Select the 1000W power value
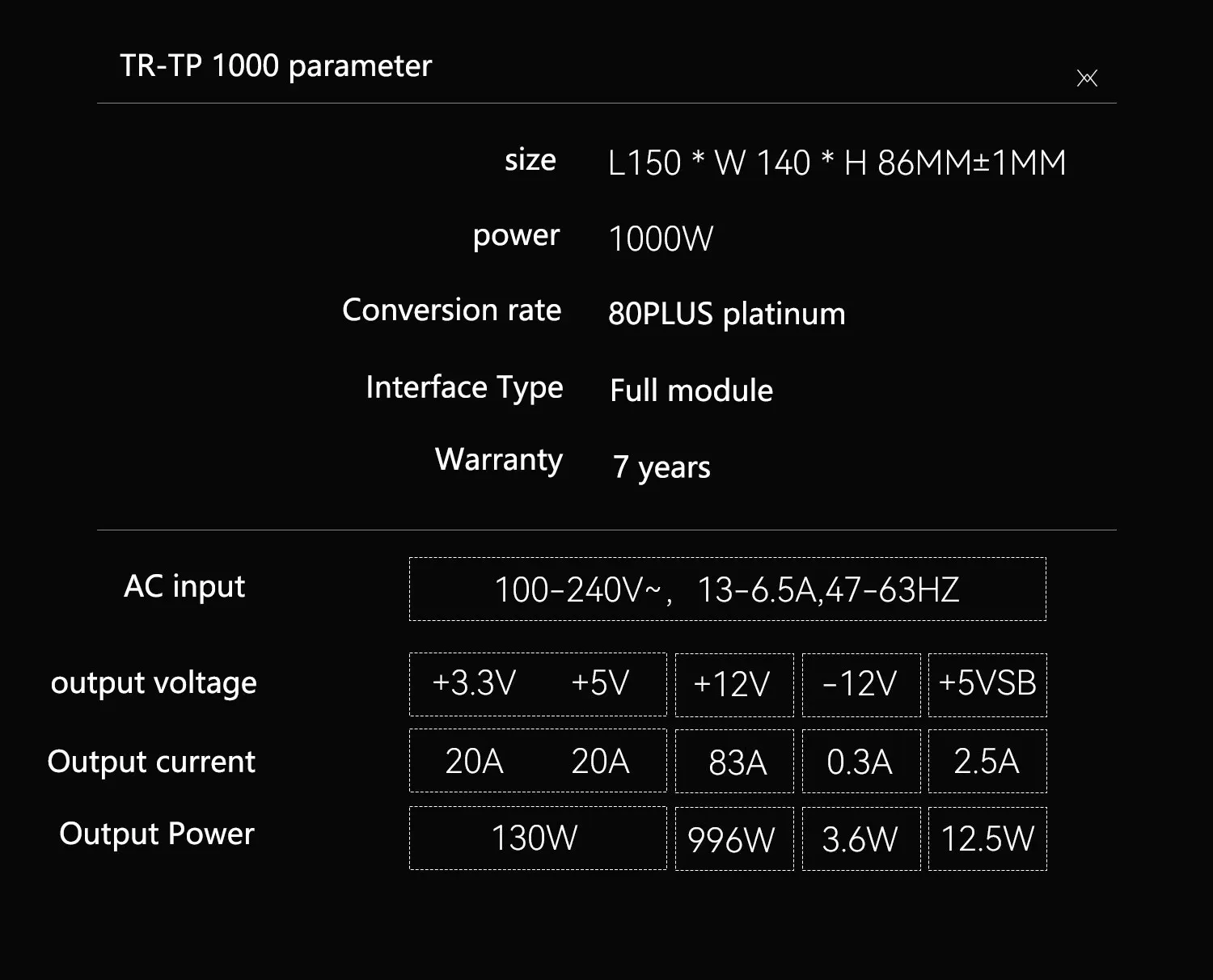1213x980 pixels. 661,239
